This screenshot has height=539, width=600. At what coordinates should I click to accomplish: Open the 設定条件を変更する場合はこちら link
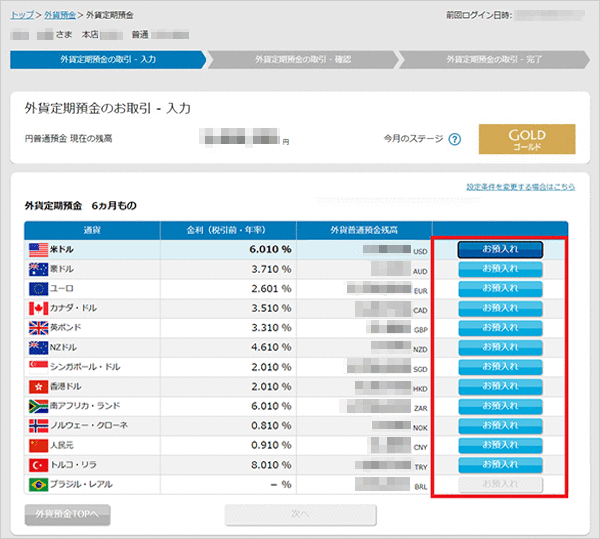pos(520,187)
